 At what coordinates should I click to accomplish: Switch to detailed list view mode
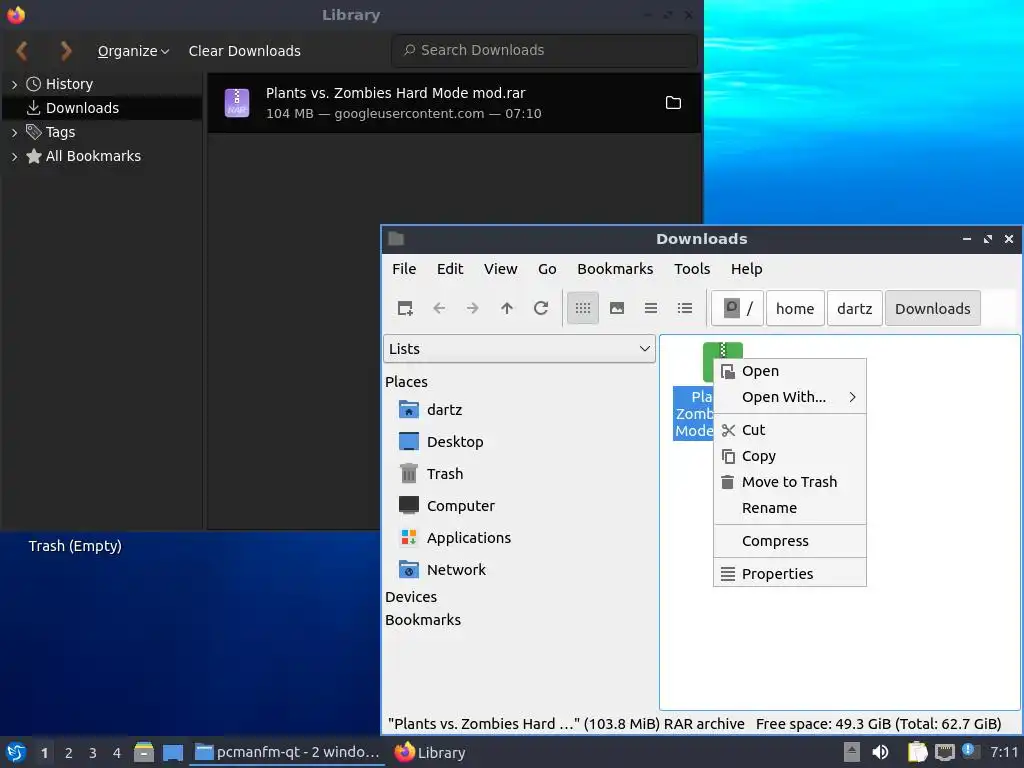(x=684, y=308)
